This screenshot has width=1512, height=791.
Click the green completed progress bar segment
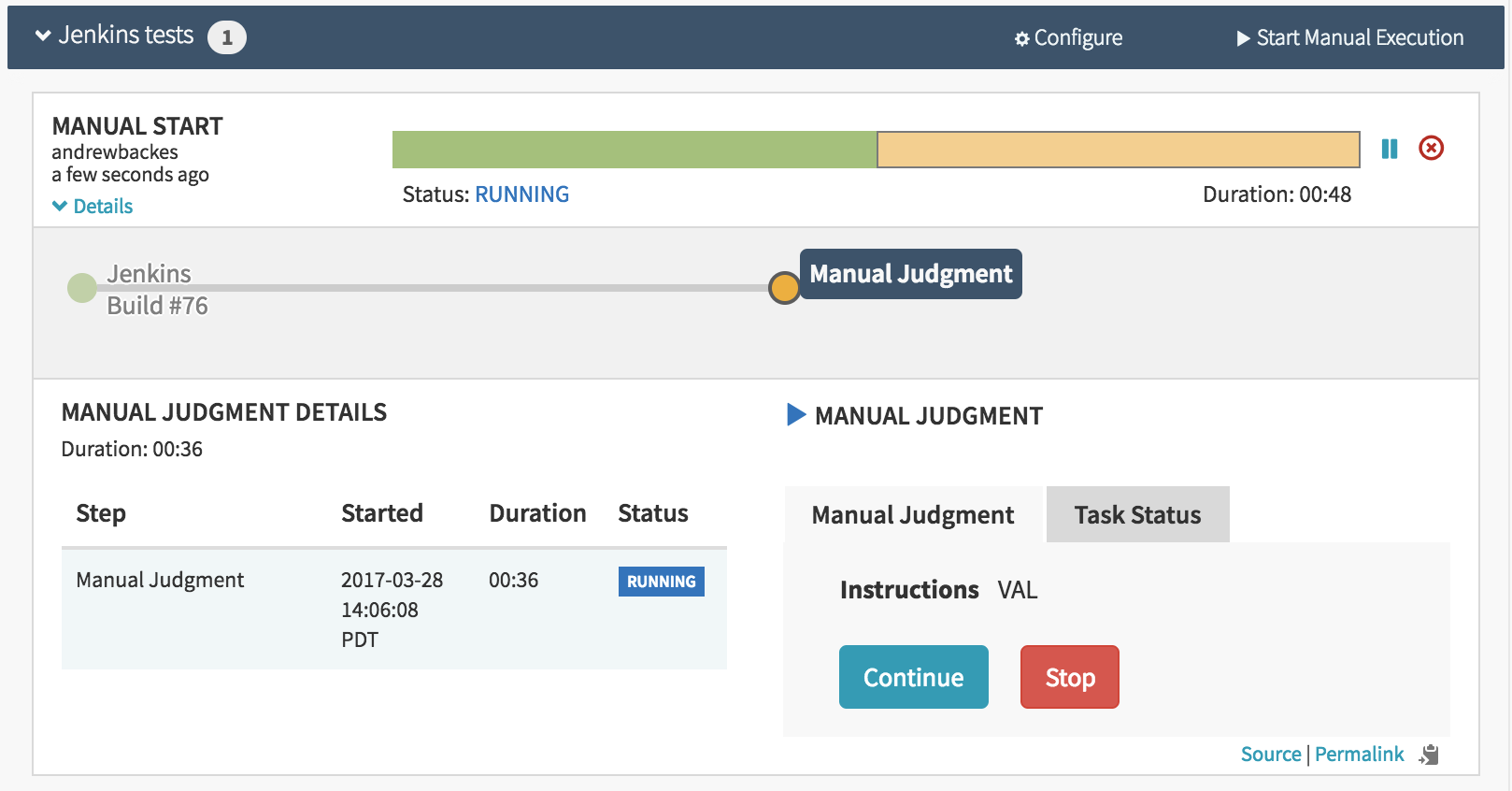click(634, 150)
